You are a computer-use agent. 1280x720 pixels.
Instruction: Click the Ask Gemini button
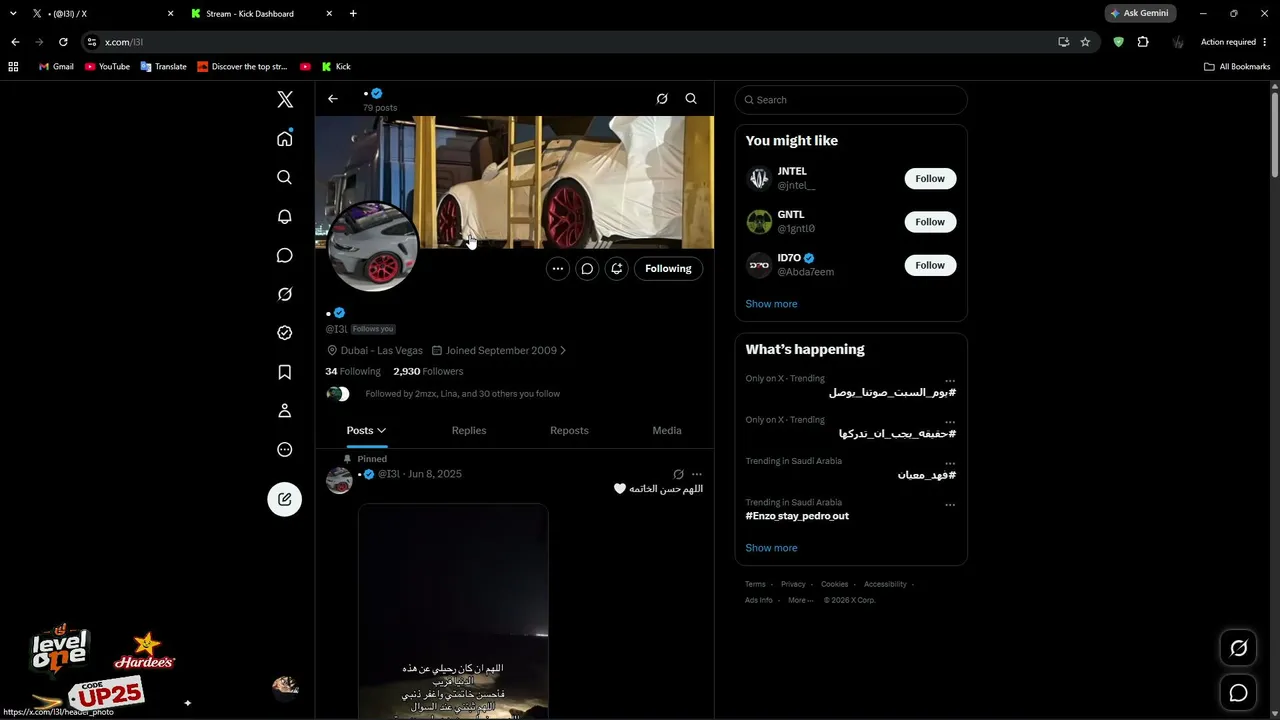1138,14
